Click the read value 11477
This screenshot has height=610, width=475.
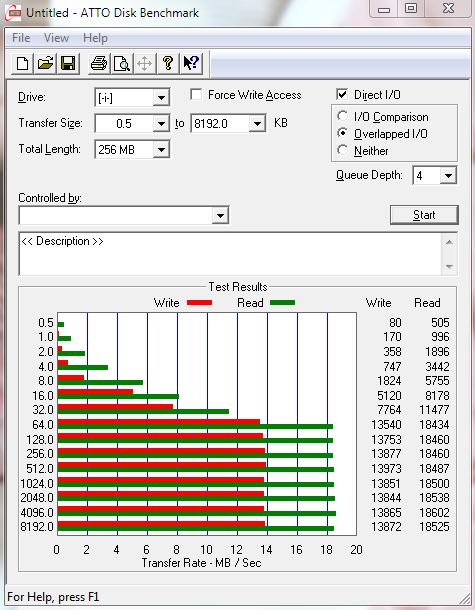(x=434, y=410)
